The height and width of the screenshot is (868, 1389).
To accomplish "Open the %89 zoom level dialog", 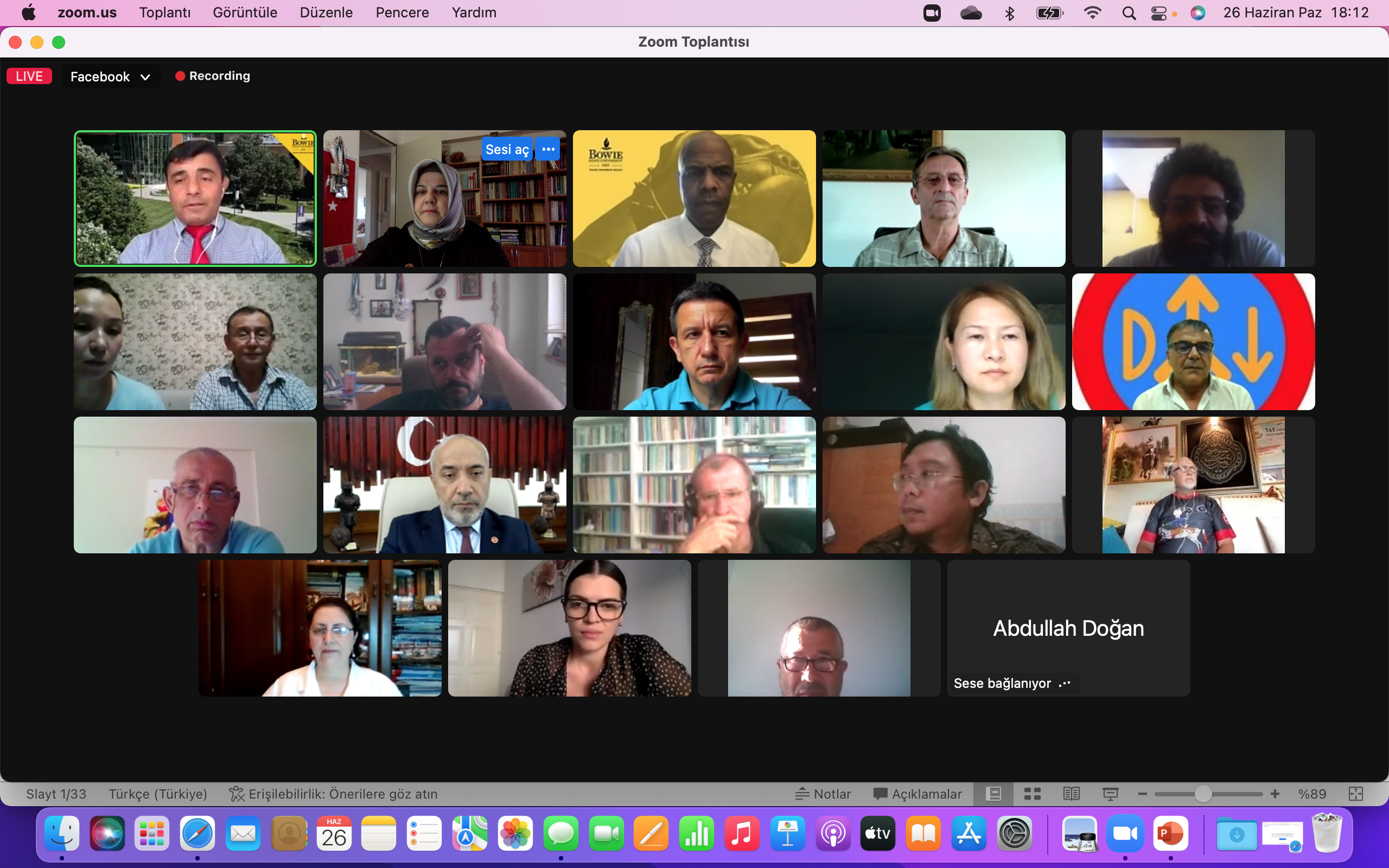I will click(1312, 794).
